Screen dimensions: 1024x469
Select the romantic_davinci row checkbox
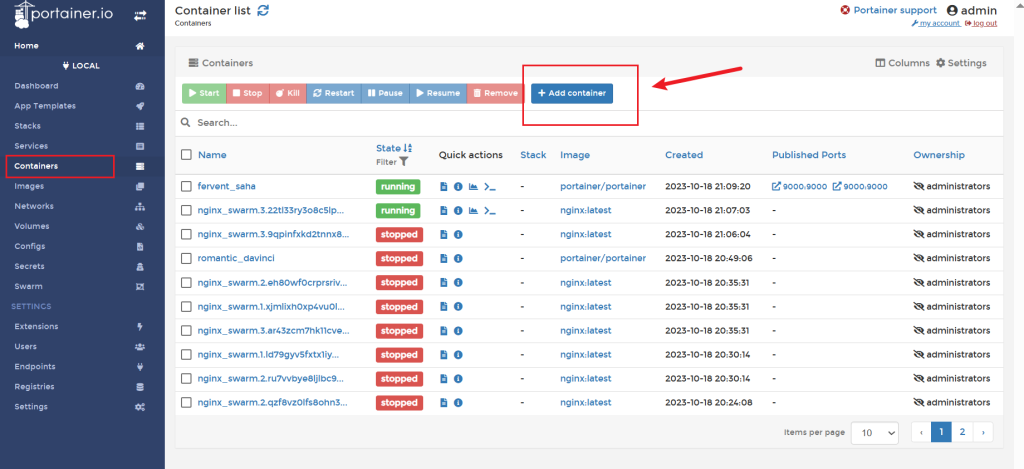click(186, 259)
